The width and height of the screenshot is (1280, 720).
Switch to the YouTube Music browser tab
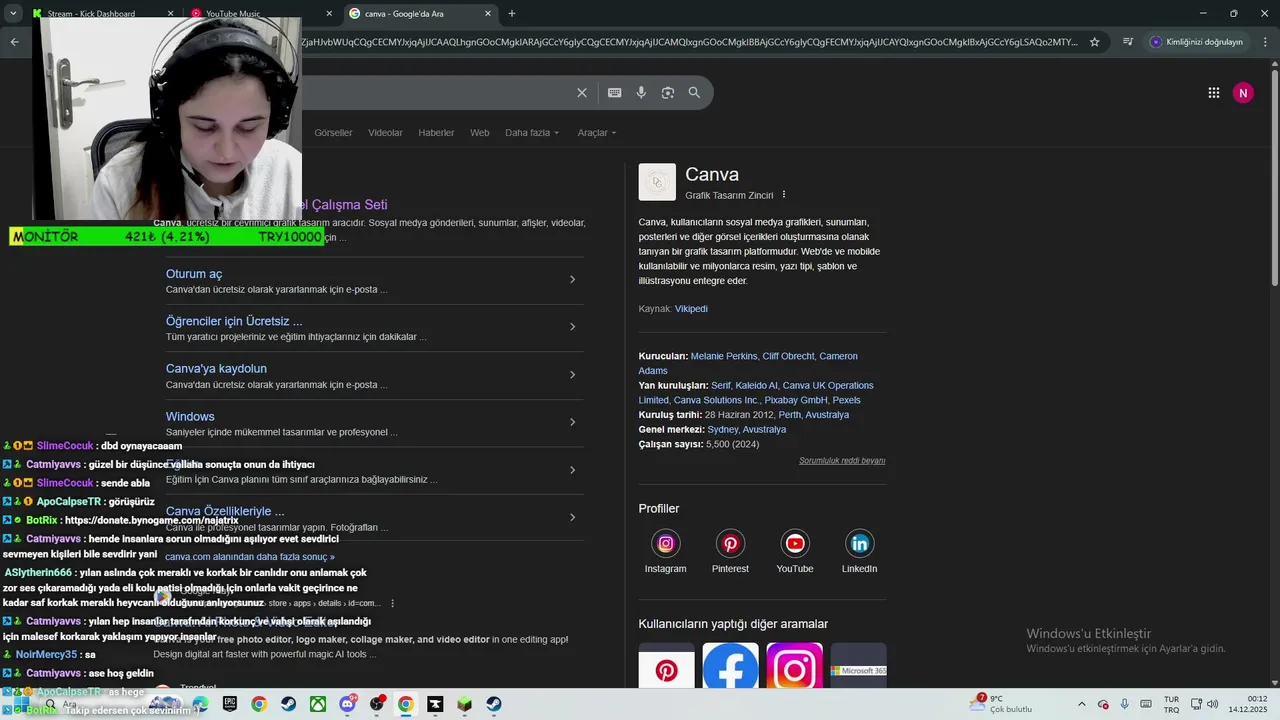click(260, 14)
